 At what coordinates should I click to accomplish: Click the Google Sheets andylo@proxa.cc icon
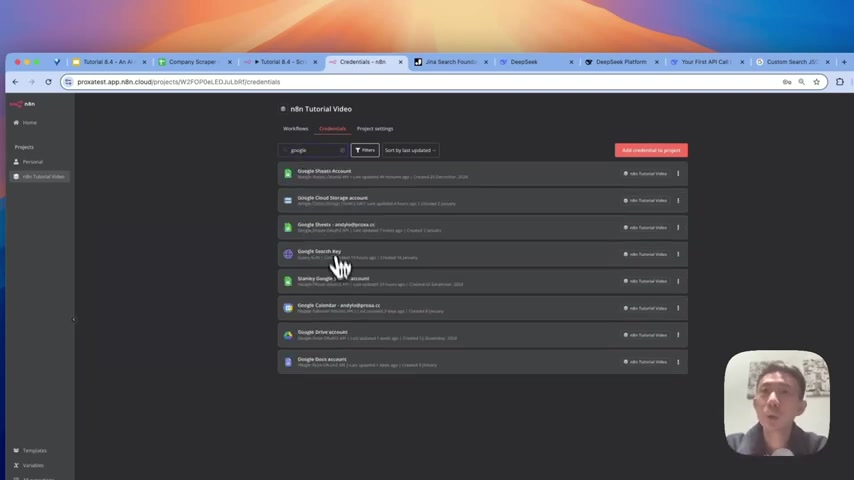click(288, 227)
